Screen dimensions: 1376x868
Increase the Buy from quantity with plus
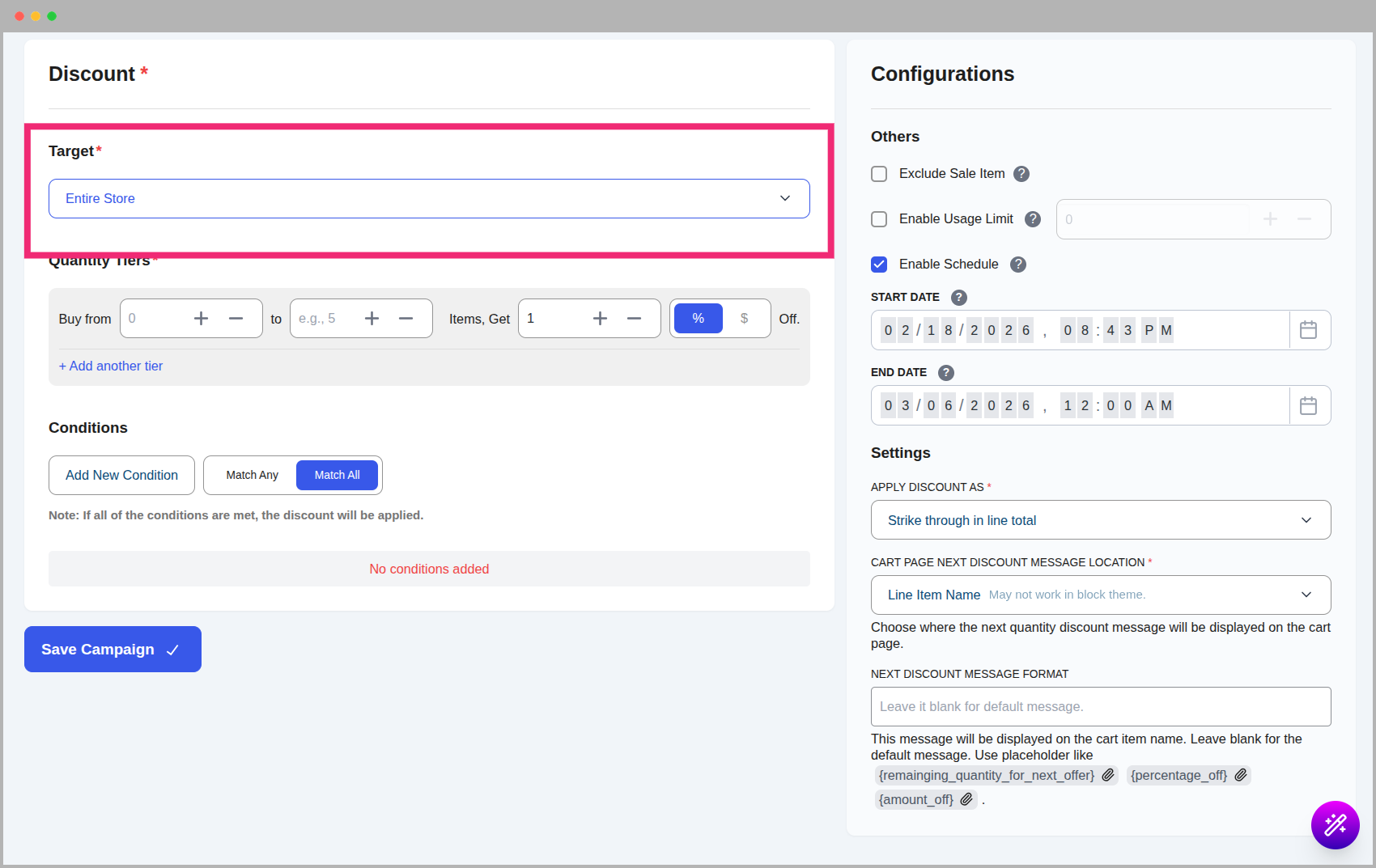point(201,319)
